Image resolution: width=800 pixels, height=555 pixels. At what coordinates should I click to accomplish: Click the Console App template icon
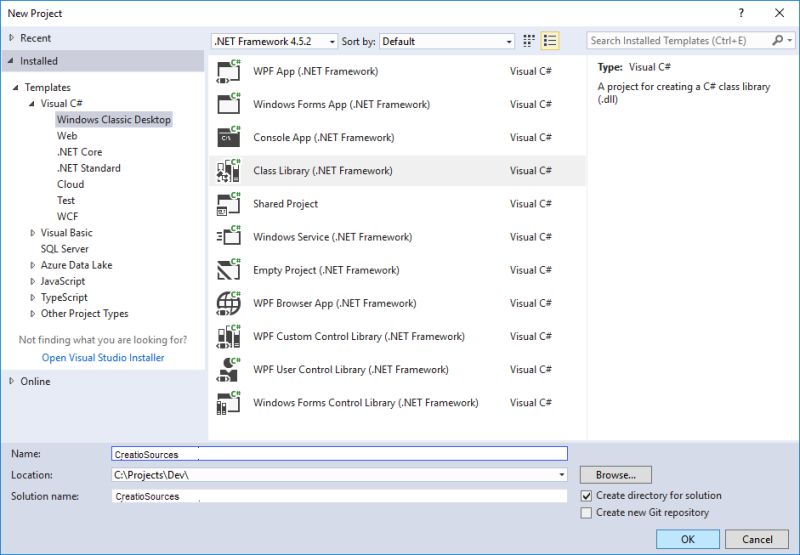click(229, 138)
